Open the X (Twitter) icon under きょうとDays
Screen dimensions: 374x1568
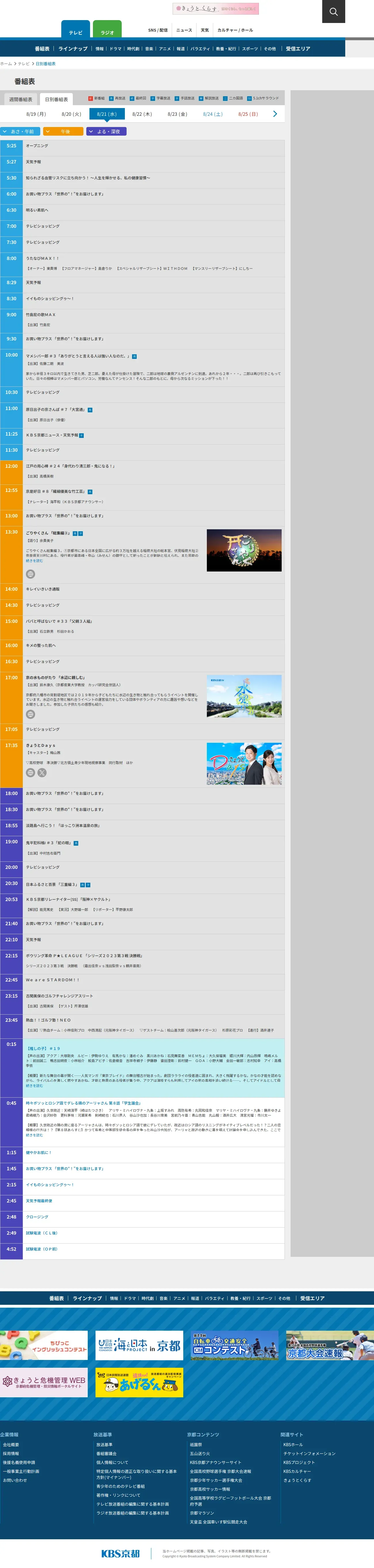[x=42, y=772]
